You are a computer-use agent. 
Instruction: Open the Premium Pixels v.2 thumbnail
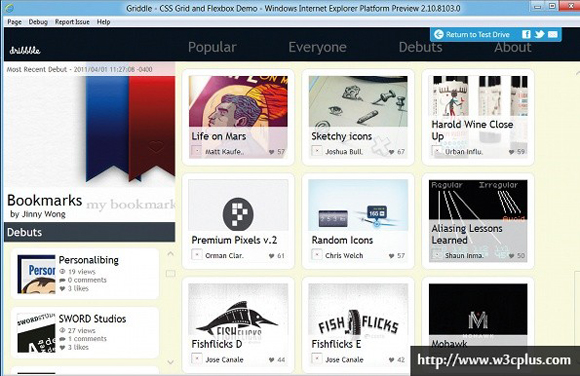238,205
